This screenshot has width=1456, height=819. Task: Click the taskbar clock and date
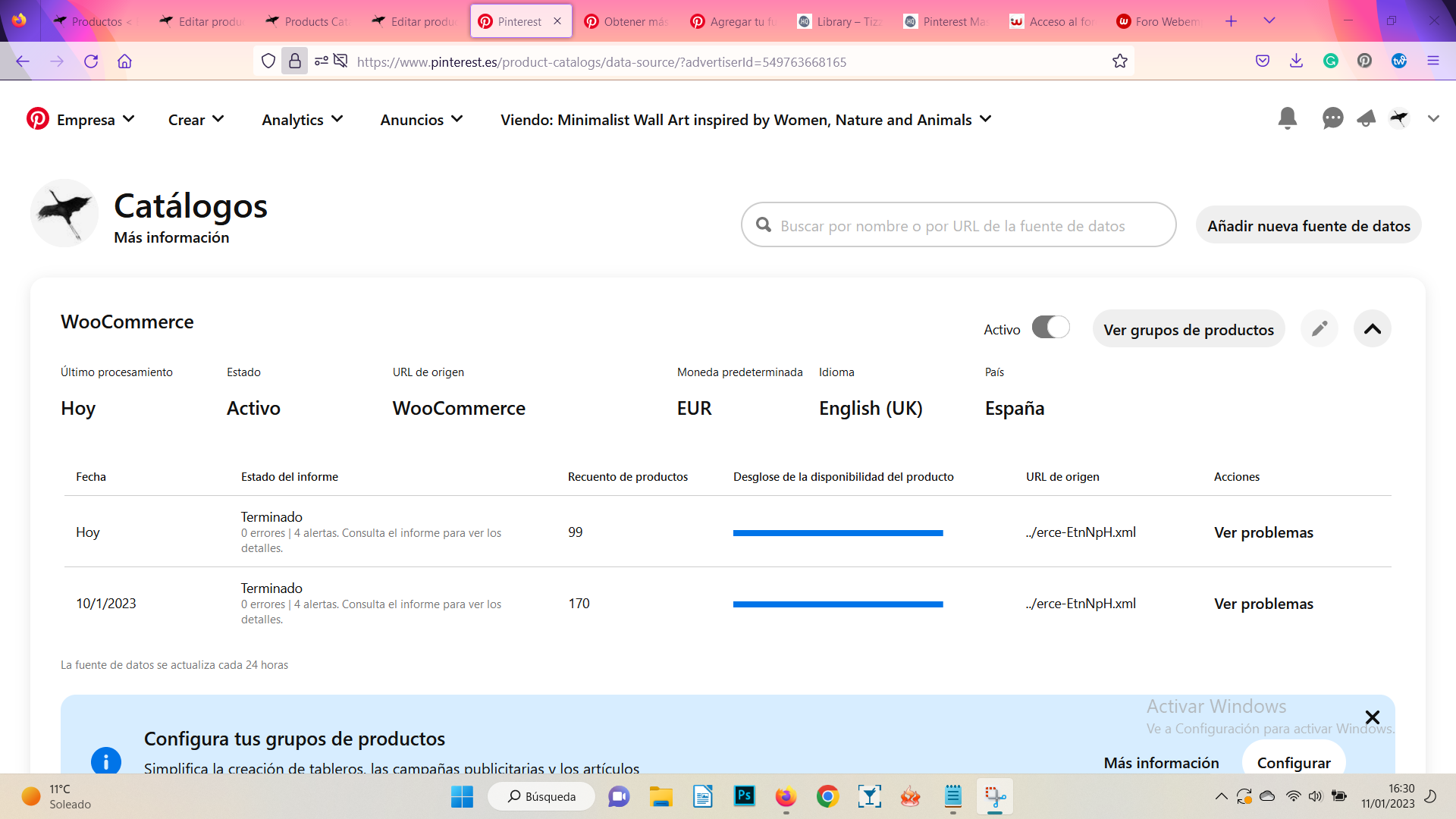click(1388, 796)
